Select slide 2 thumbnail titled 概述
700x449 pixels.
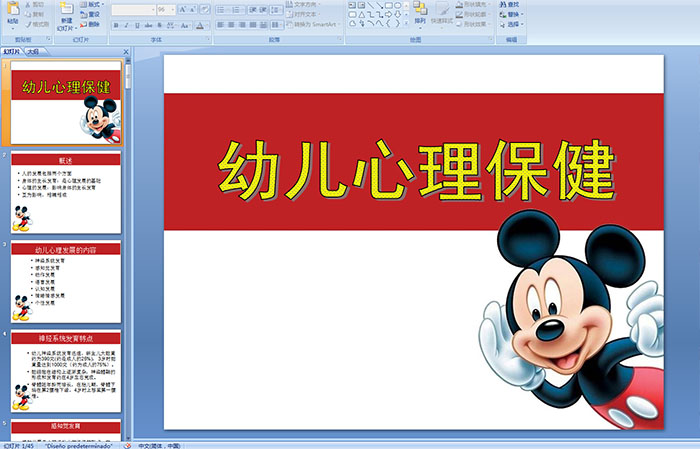(66, 193)
